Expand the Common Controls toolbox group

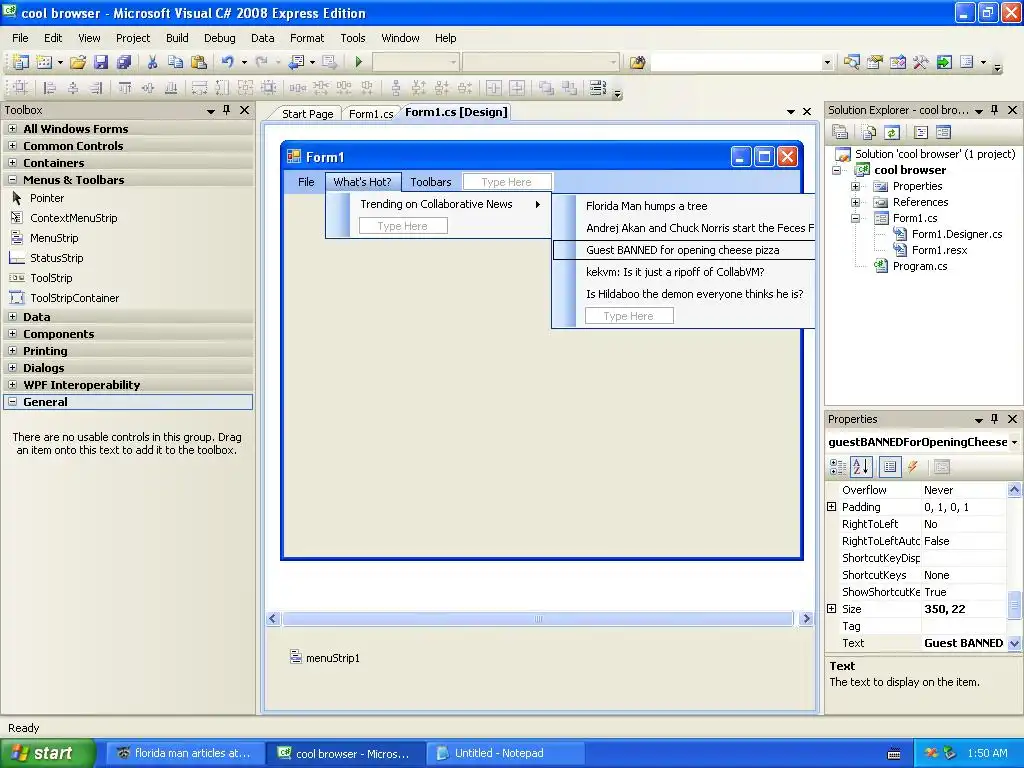12,146
